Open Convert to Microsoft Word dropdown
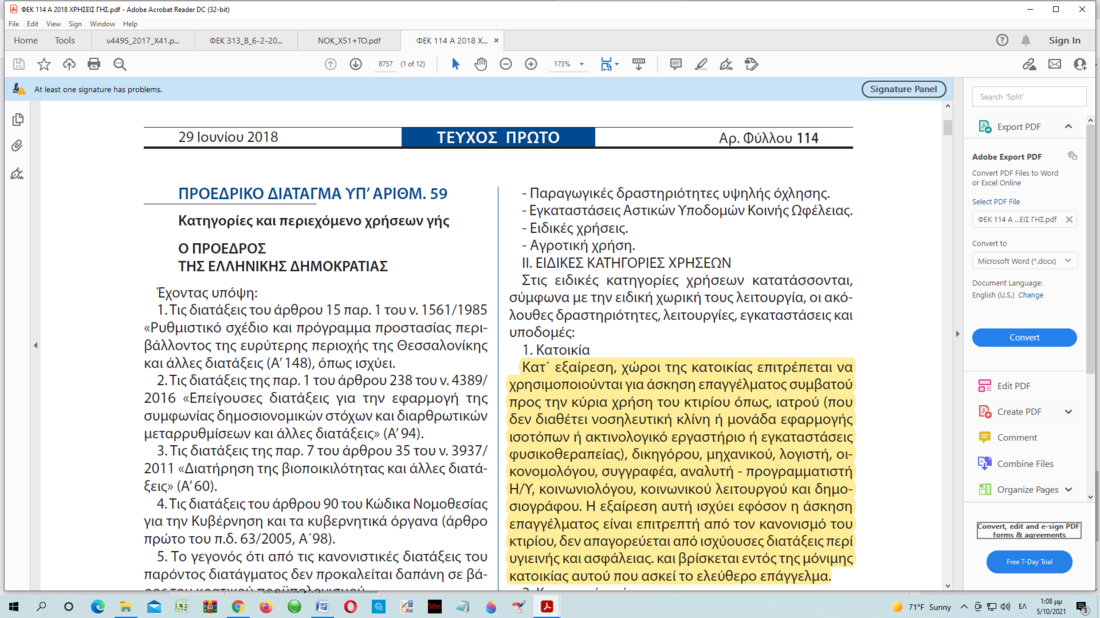 click(1024, 261)
